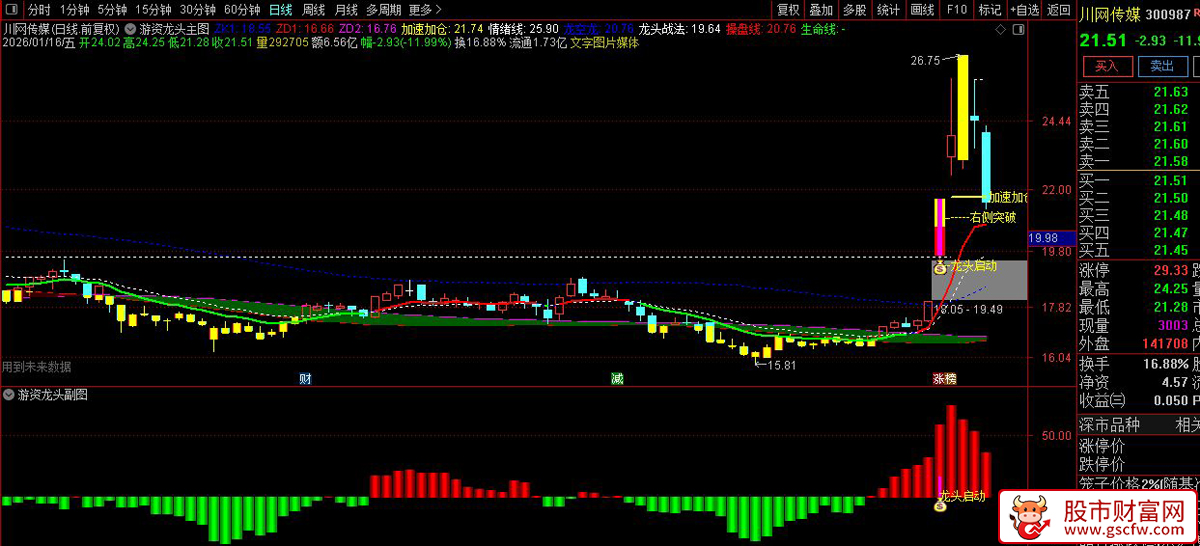Click the 龙头启动 label on main chart
The height and width of the screenshot is (546, 1200).
click(x=973, y=266)
